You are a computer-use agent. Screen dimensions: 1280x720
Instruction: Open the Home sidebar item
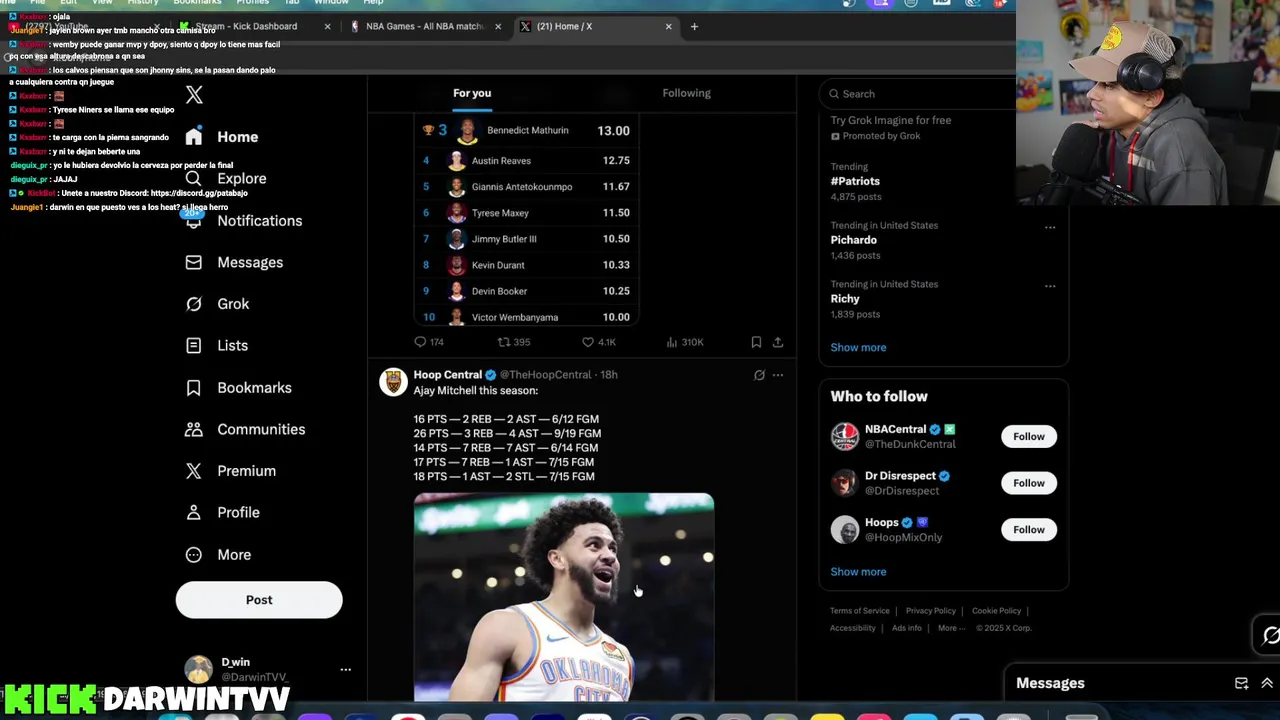[x=222, y=137]
